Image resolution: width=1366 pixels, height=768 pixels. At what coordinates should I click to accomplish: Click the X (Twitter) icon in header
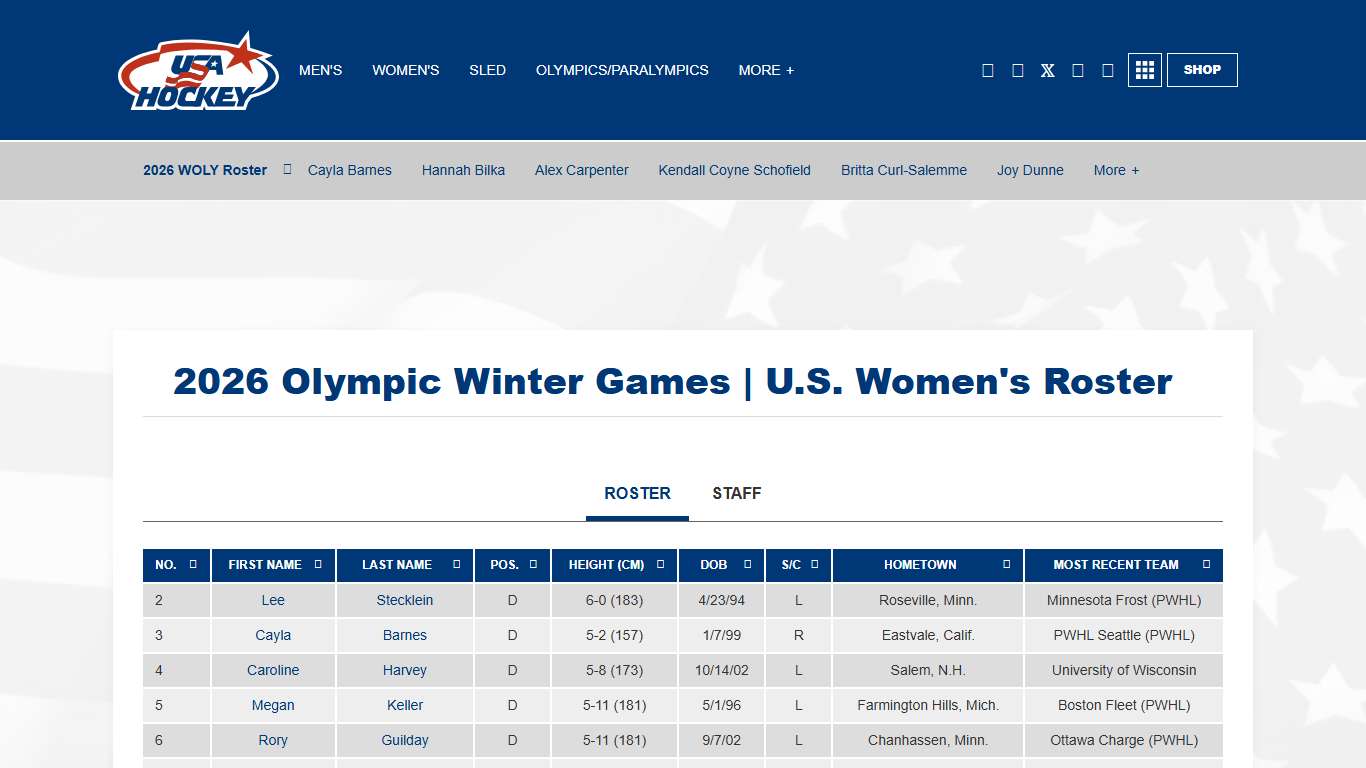coord(1047,70)
